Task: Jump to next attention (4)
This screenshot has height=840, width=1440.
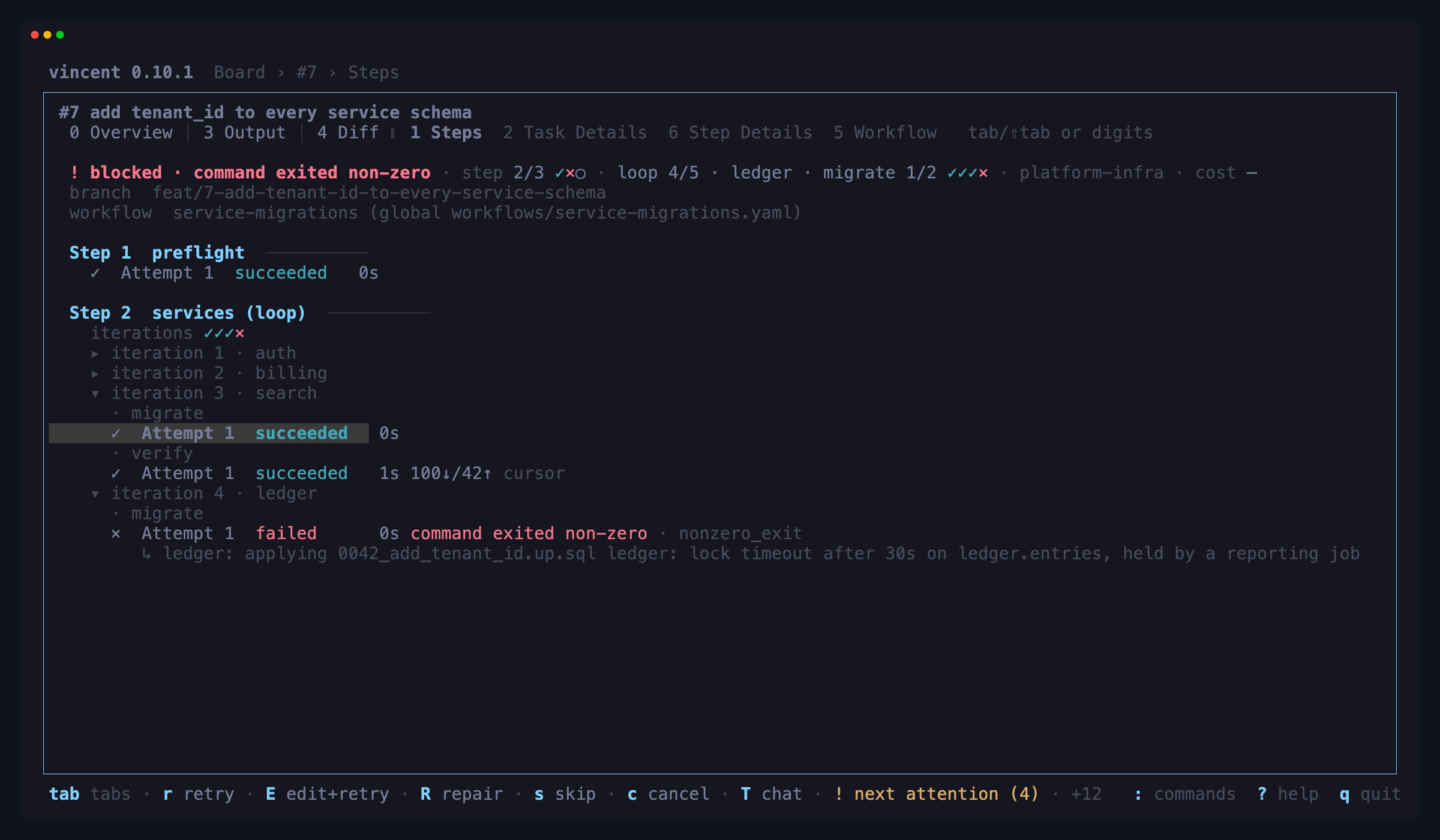Action: coord(936,794)
